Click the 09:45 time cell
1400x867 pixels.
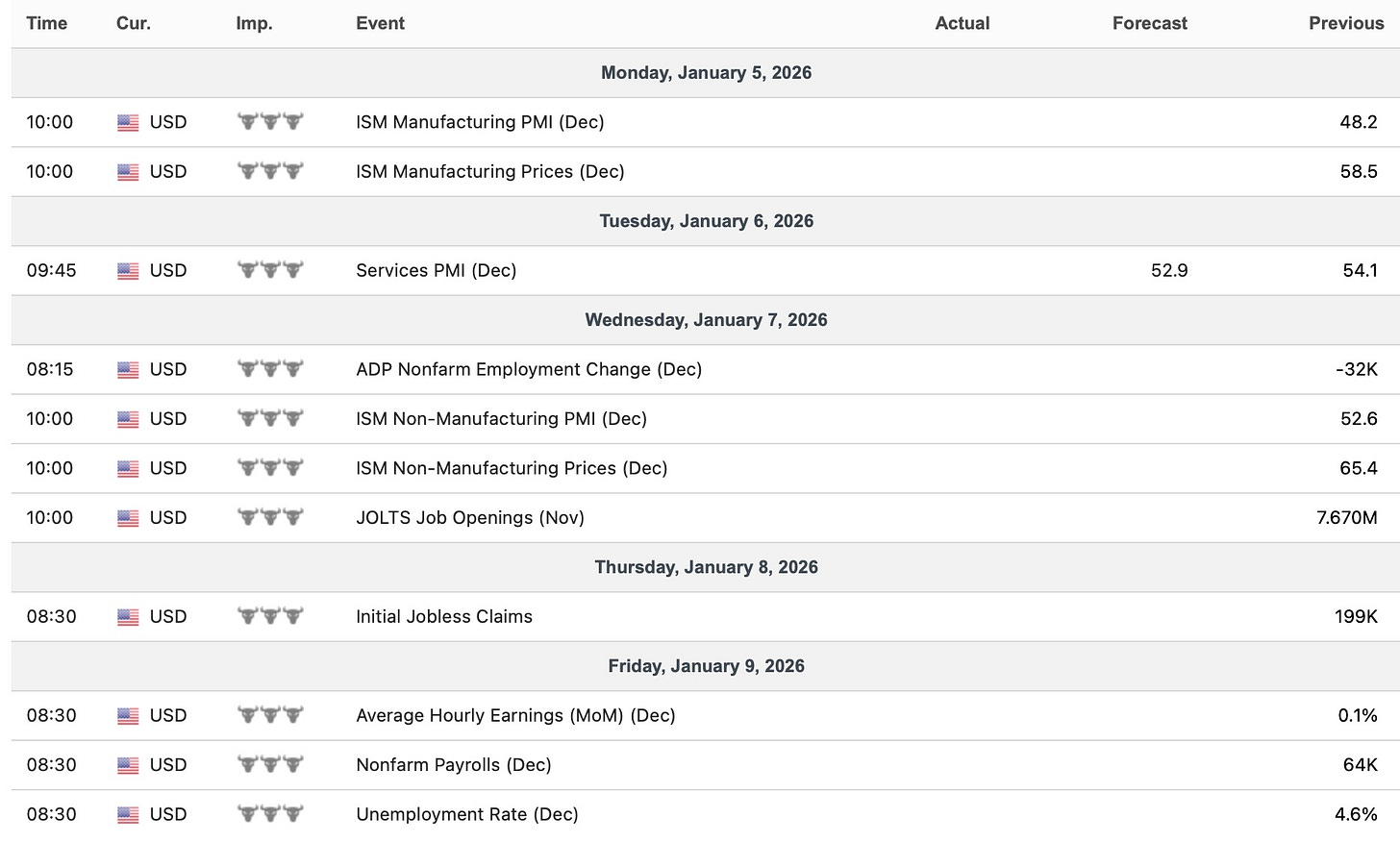coord(52,270)
